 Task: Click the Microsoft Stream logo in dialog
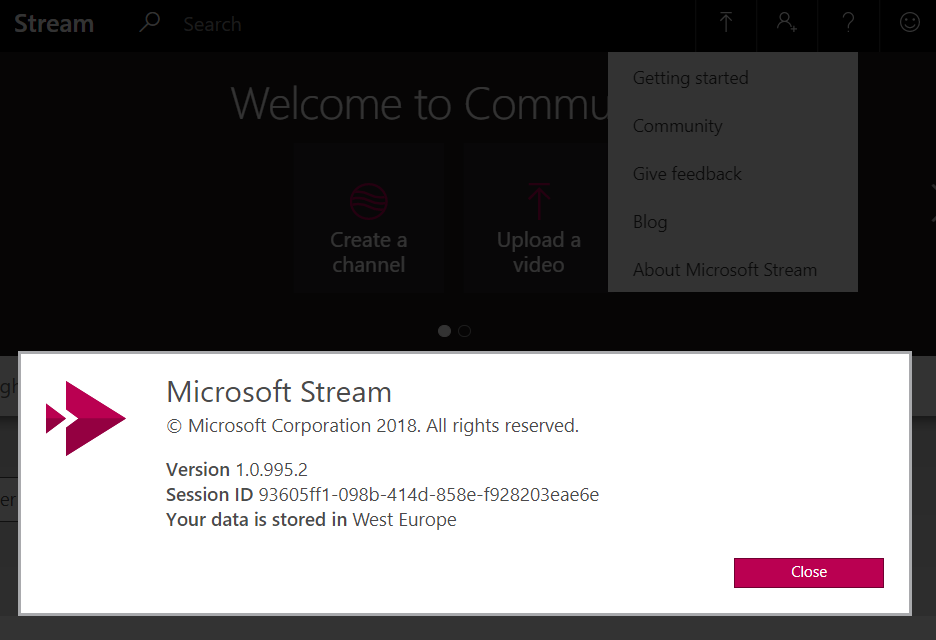tap(86, 418)
